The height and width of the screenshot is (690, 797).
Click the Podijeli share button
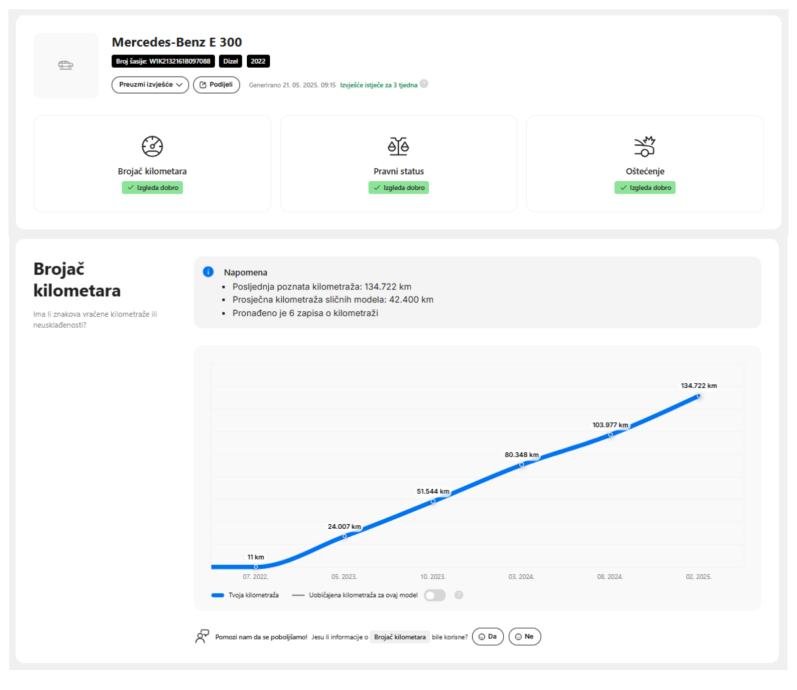217,85
